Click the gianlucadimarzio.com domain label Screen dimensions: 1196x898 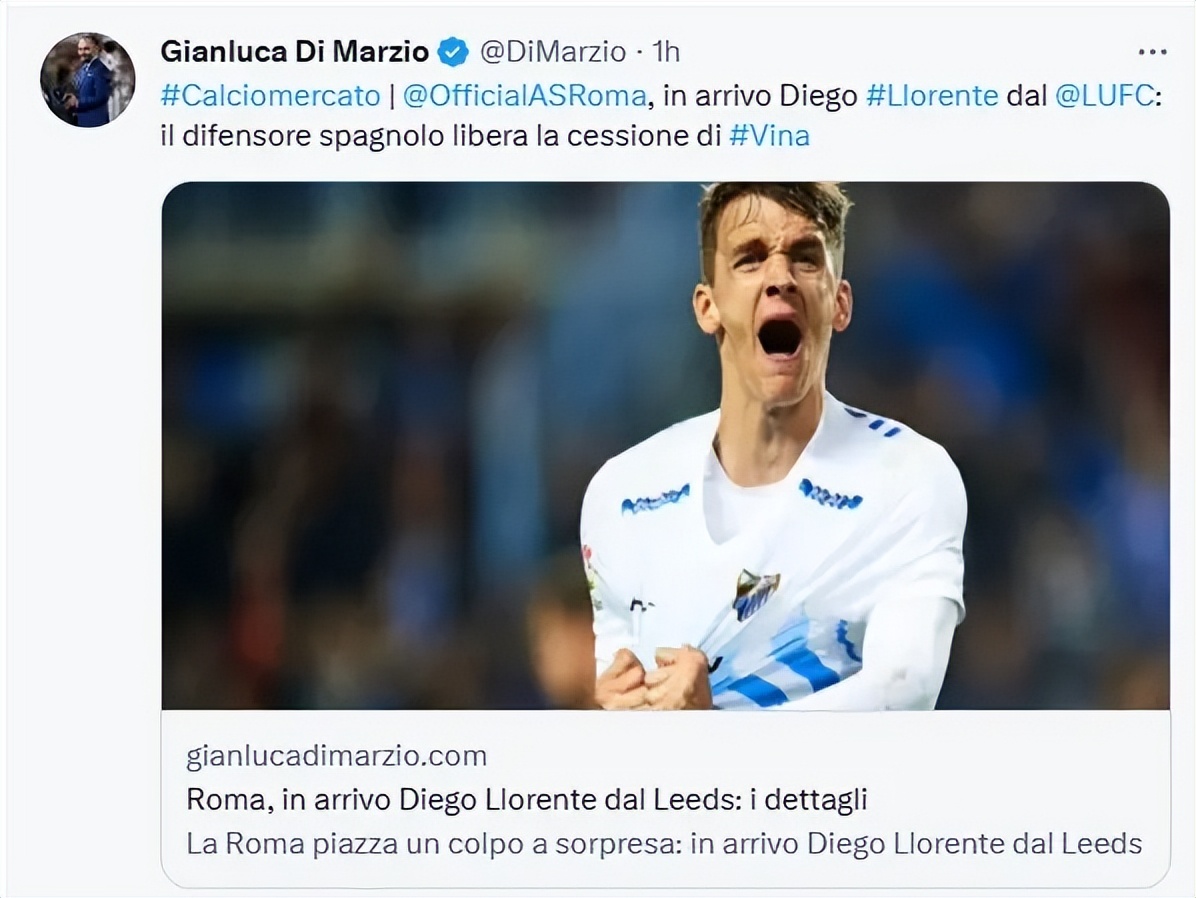coord(336,756)
